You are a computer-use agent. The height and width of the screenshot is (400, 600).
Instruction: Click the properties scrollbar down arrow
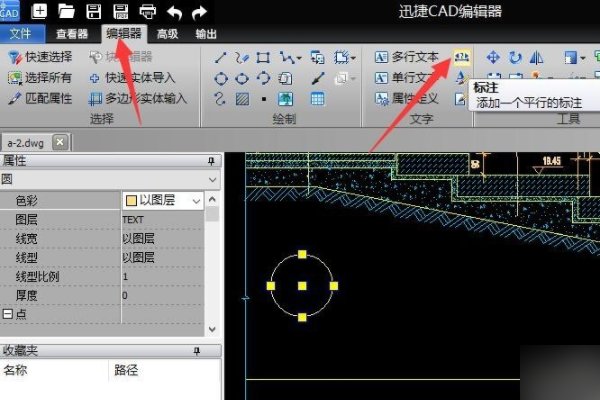pos(212,329)
